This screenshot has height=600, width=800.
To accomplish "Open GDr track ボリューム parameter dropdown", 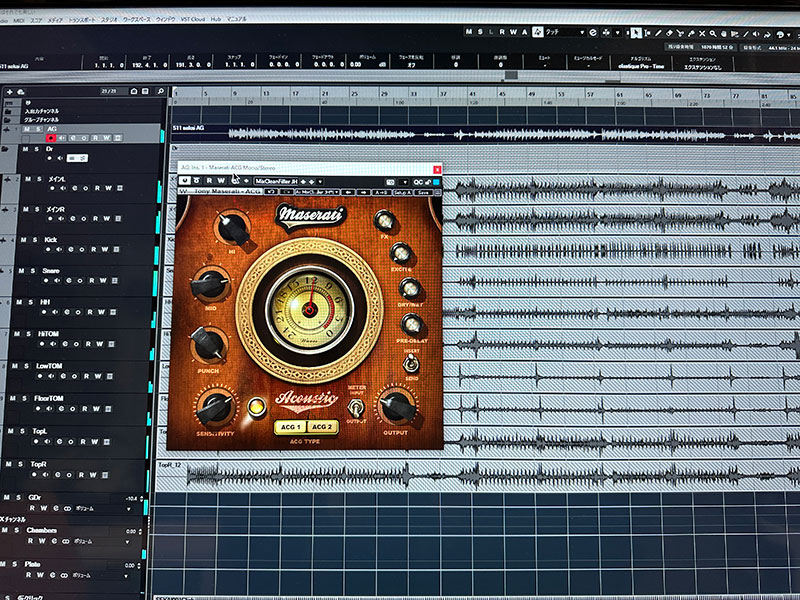I will tap(129, 509).
